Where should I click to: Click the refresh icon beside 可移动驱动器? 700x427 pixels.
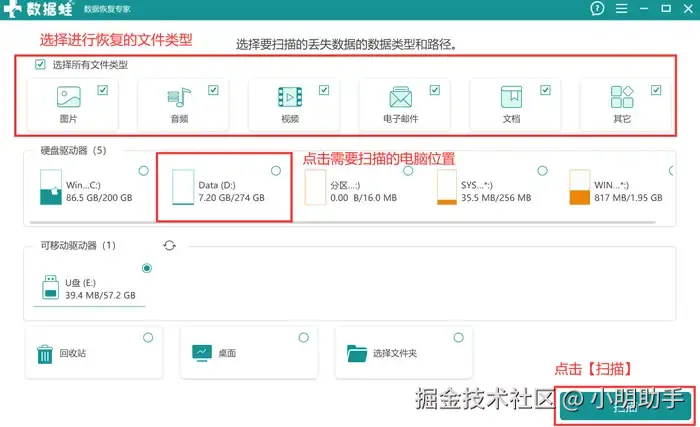(x=169, y=245)
